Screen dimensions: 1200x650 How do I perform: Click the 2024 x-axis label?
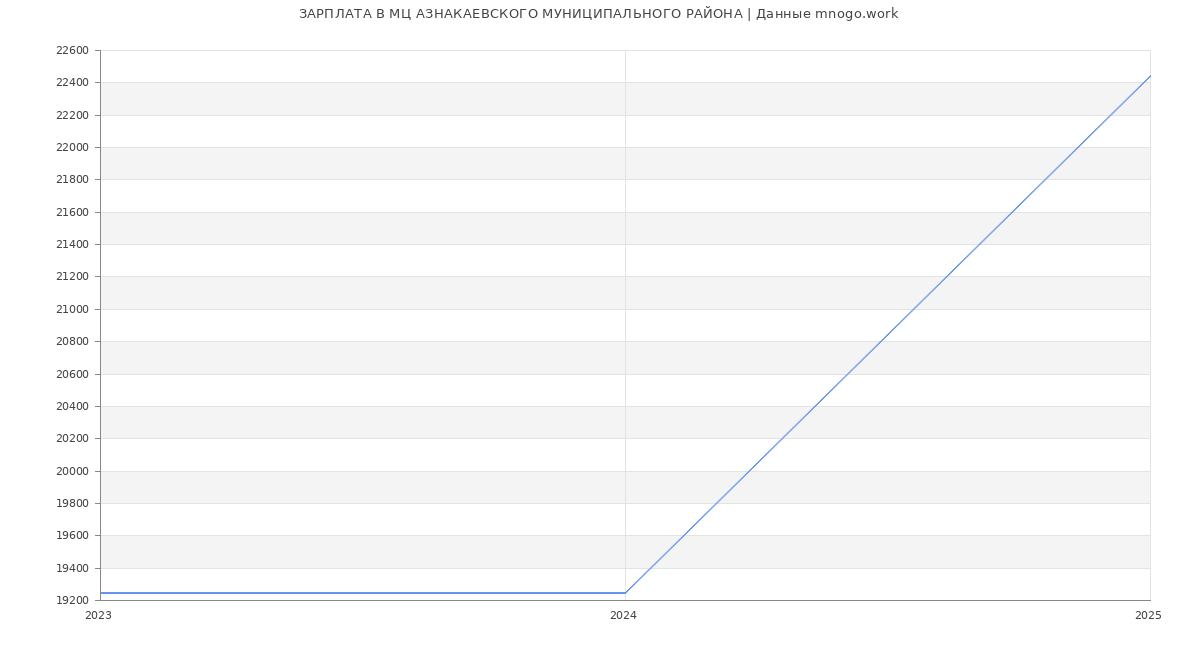click(x=623, y=616)
